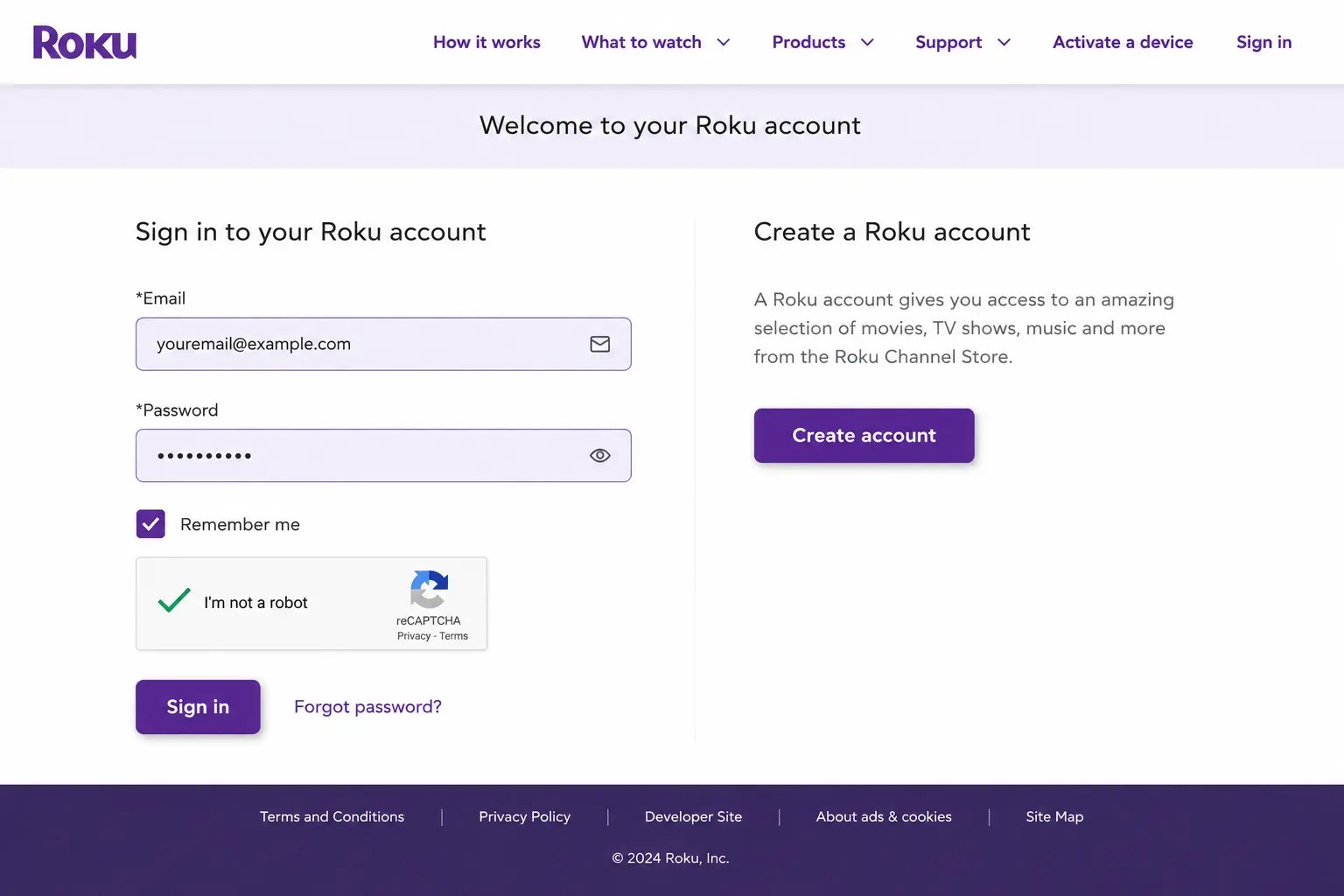Click the reCAPTCHA logo
1344x896 pixels.
pyautogui.click(x=429, y=589)
